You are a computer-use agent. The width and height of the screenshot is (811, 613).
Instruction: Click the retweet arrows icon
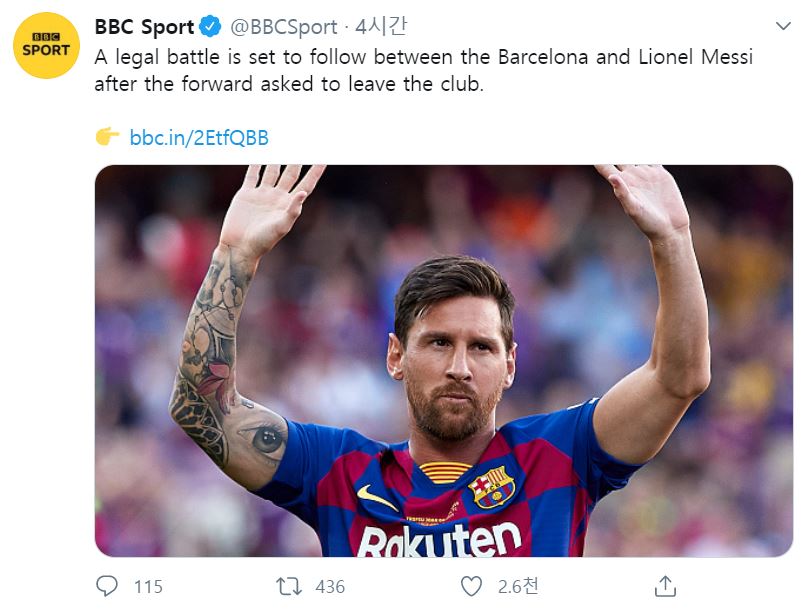[288, 586]
